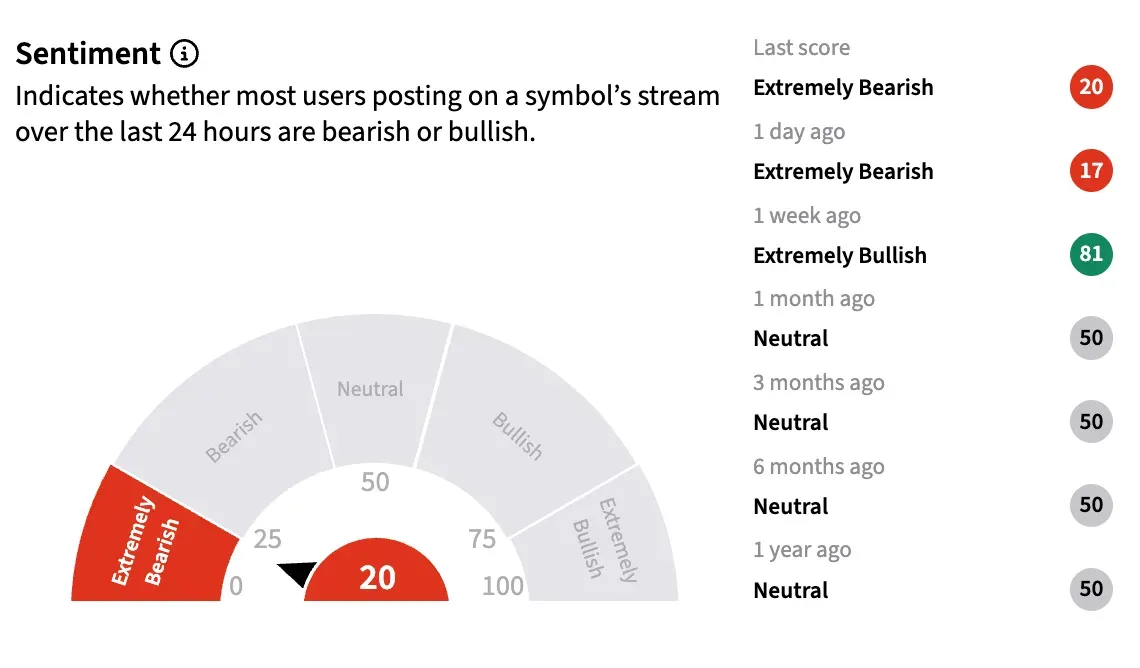The width and height of the screenshot is (1140, 668).
Task: Click the 1 year ago Neutral label
Action: pos(790,590)
